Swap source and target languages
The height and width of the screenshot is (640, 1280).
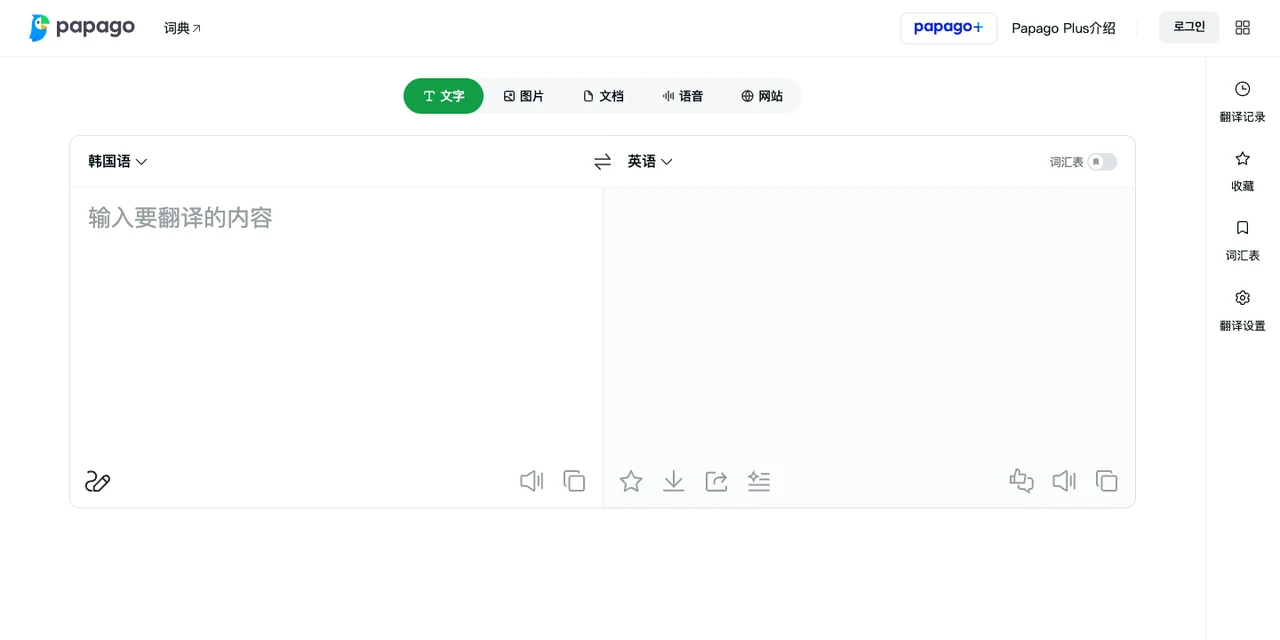[602, 161]
